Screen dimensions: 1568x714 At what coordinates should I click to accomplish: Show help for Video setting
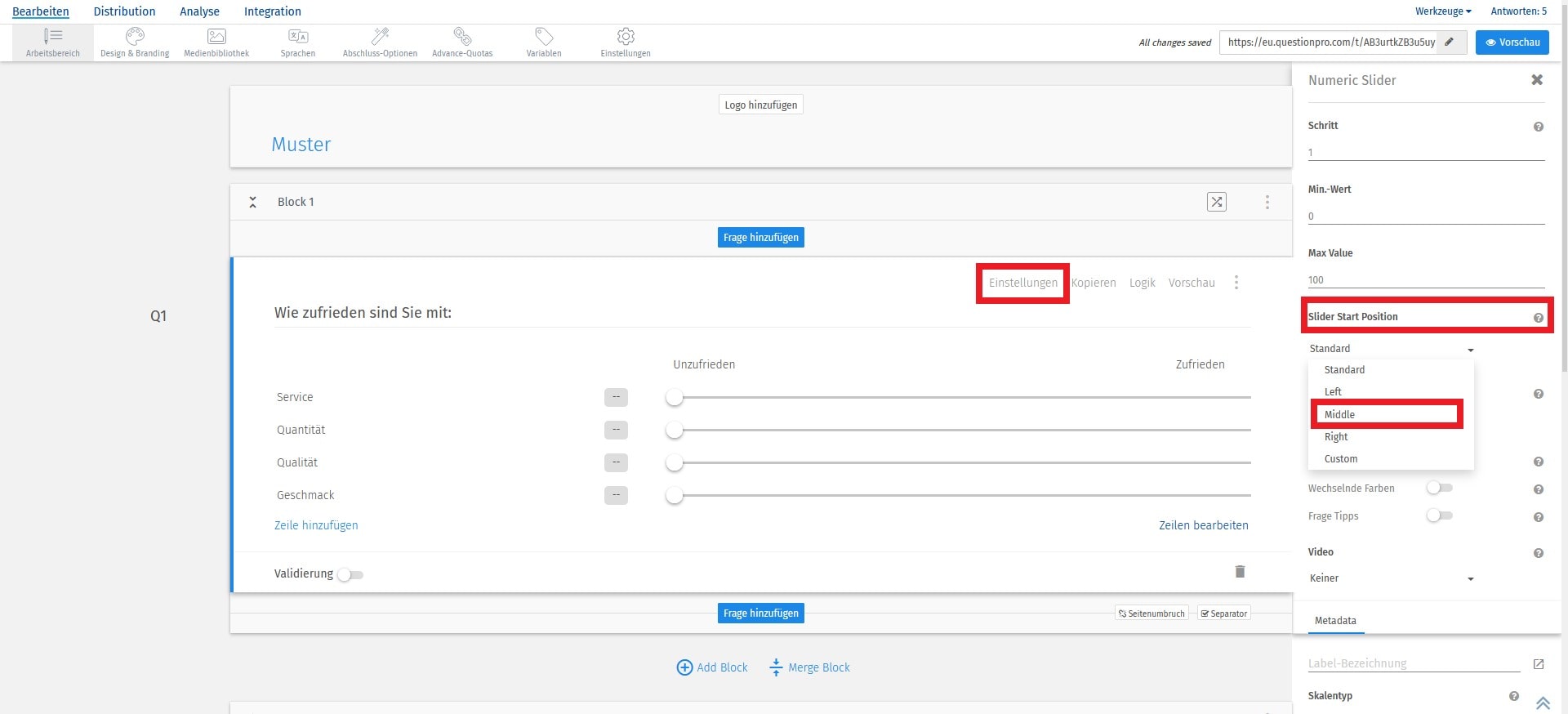1539,553
